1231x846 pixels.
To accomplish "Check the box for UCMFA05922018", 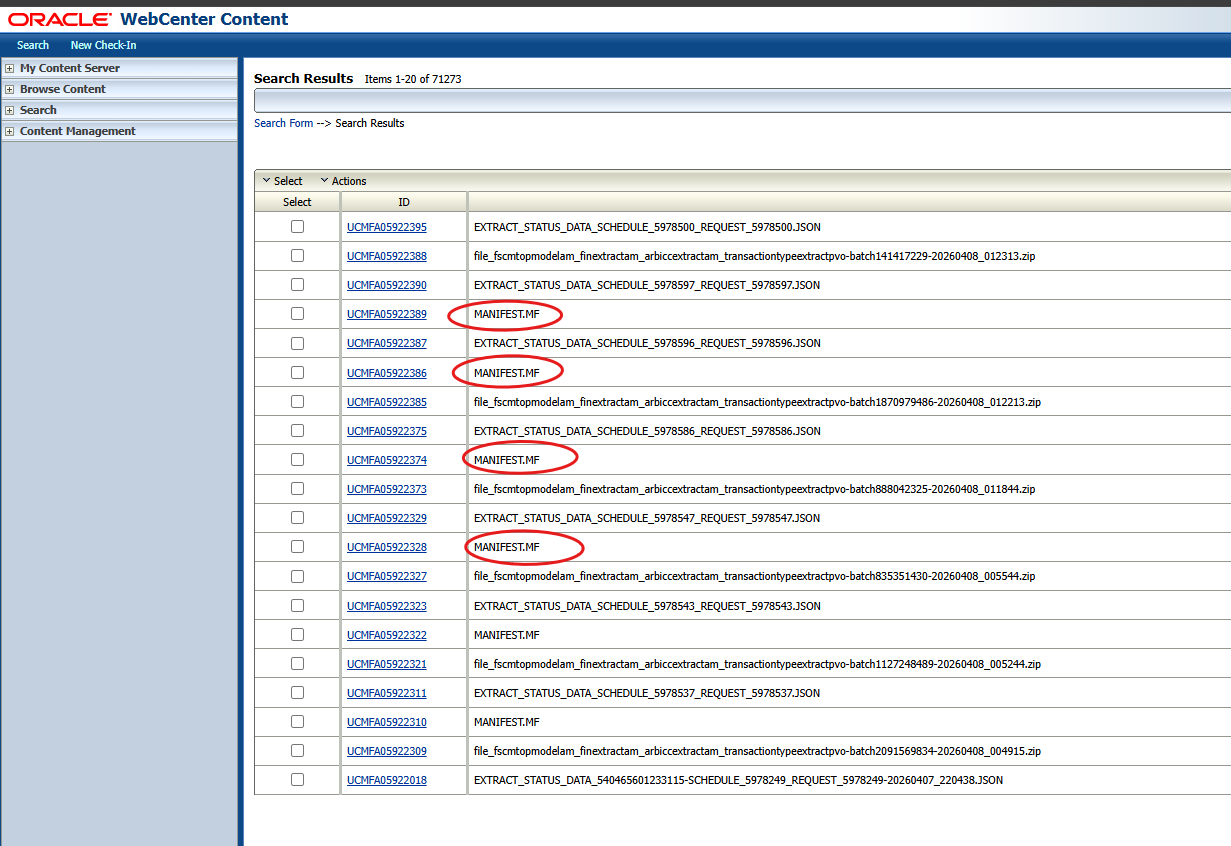I will pyautogui.click(x=297, y=779).
